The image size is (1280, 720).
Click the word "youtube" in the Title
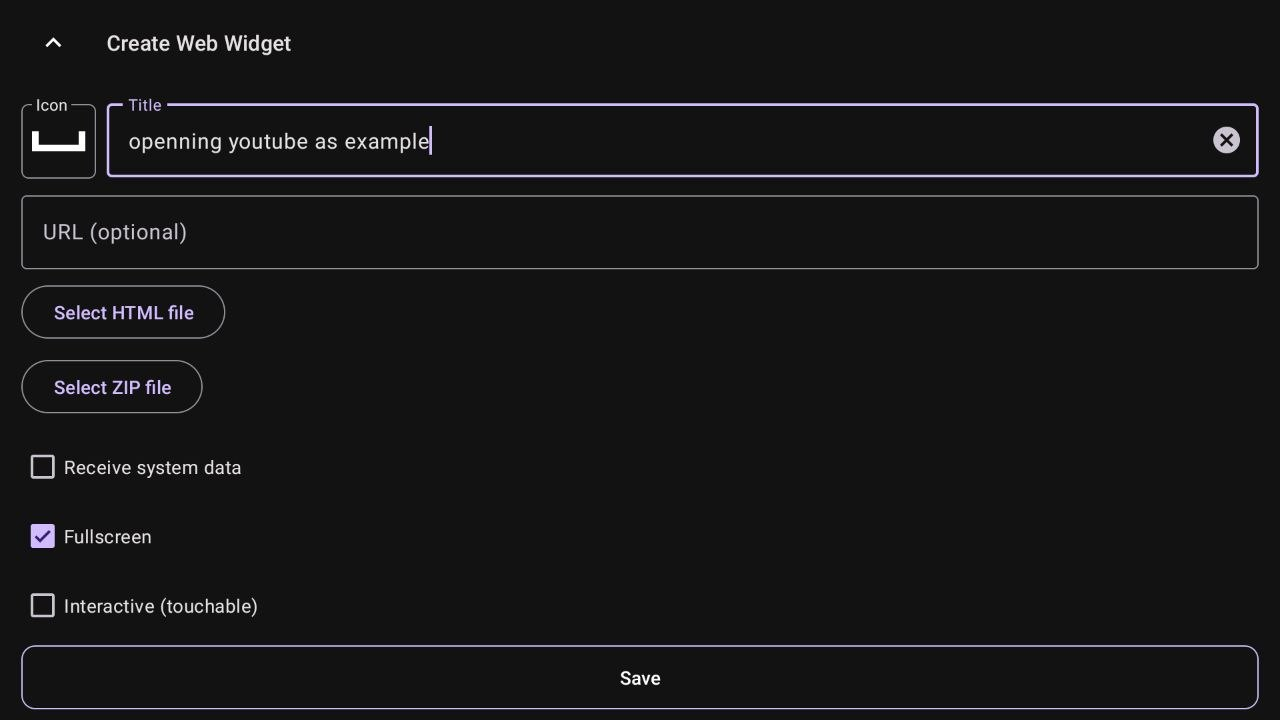coord(267,142)
